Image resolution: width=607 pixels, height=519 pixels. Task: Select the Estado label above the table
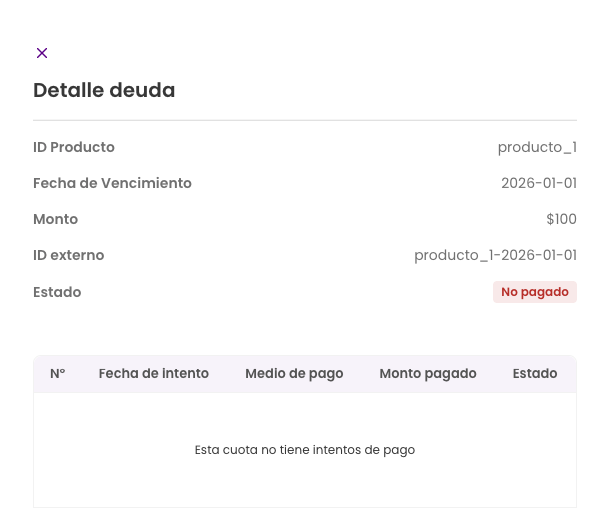click(57, 292)
